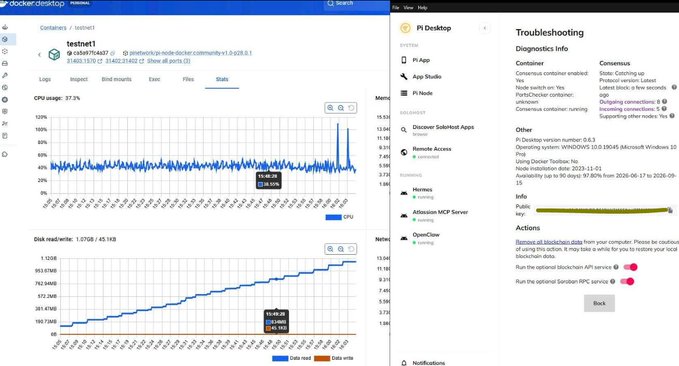Viewport: 679px width, 366px height.
Task: Click the testnet1 container cube icon
Action: [x=54, y=55]
